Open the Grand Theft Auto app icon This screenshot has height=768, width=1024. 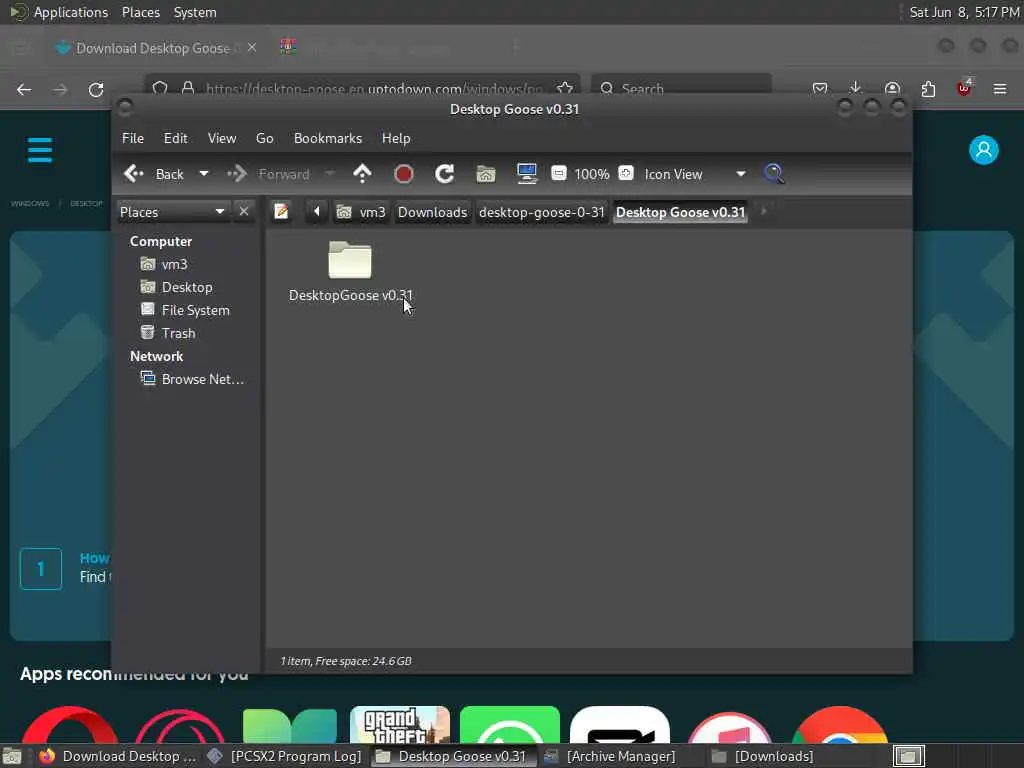point(400,725)
